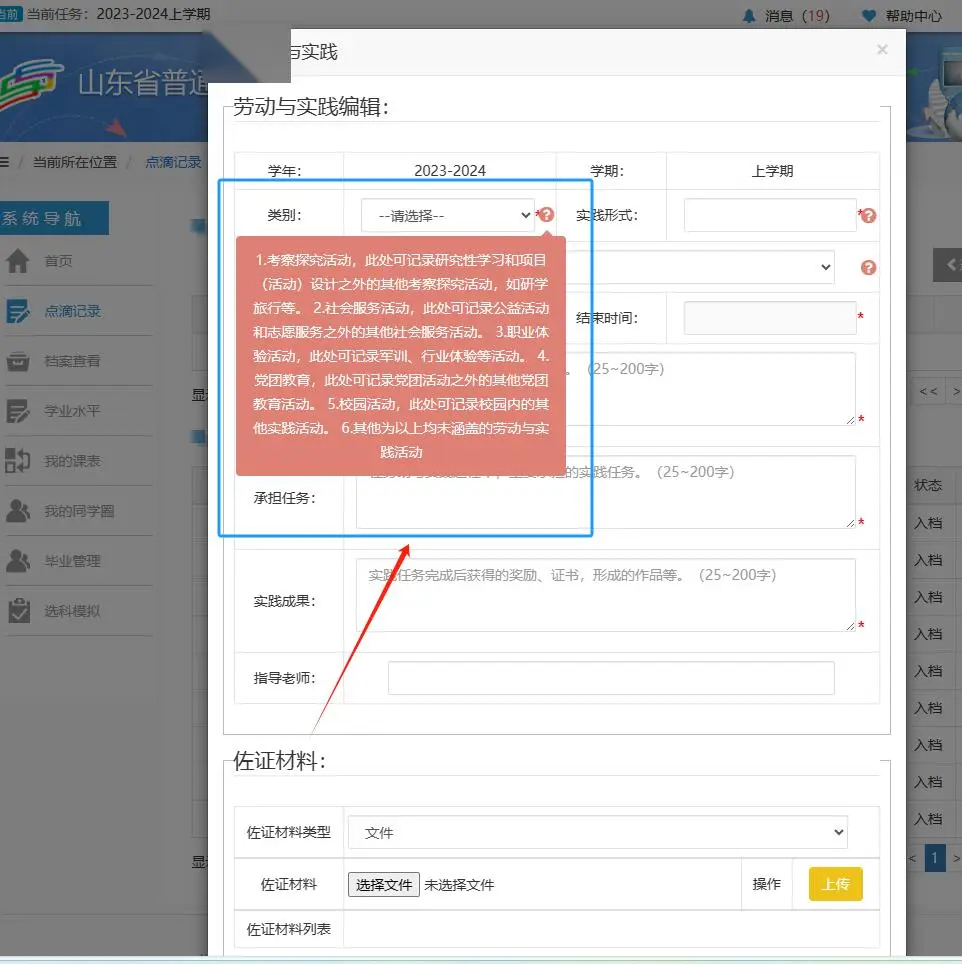The image size is (962, 964).
Task: Click the 上学期 学期 value
Action: pos(773,171)
